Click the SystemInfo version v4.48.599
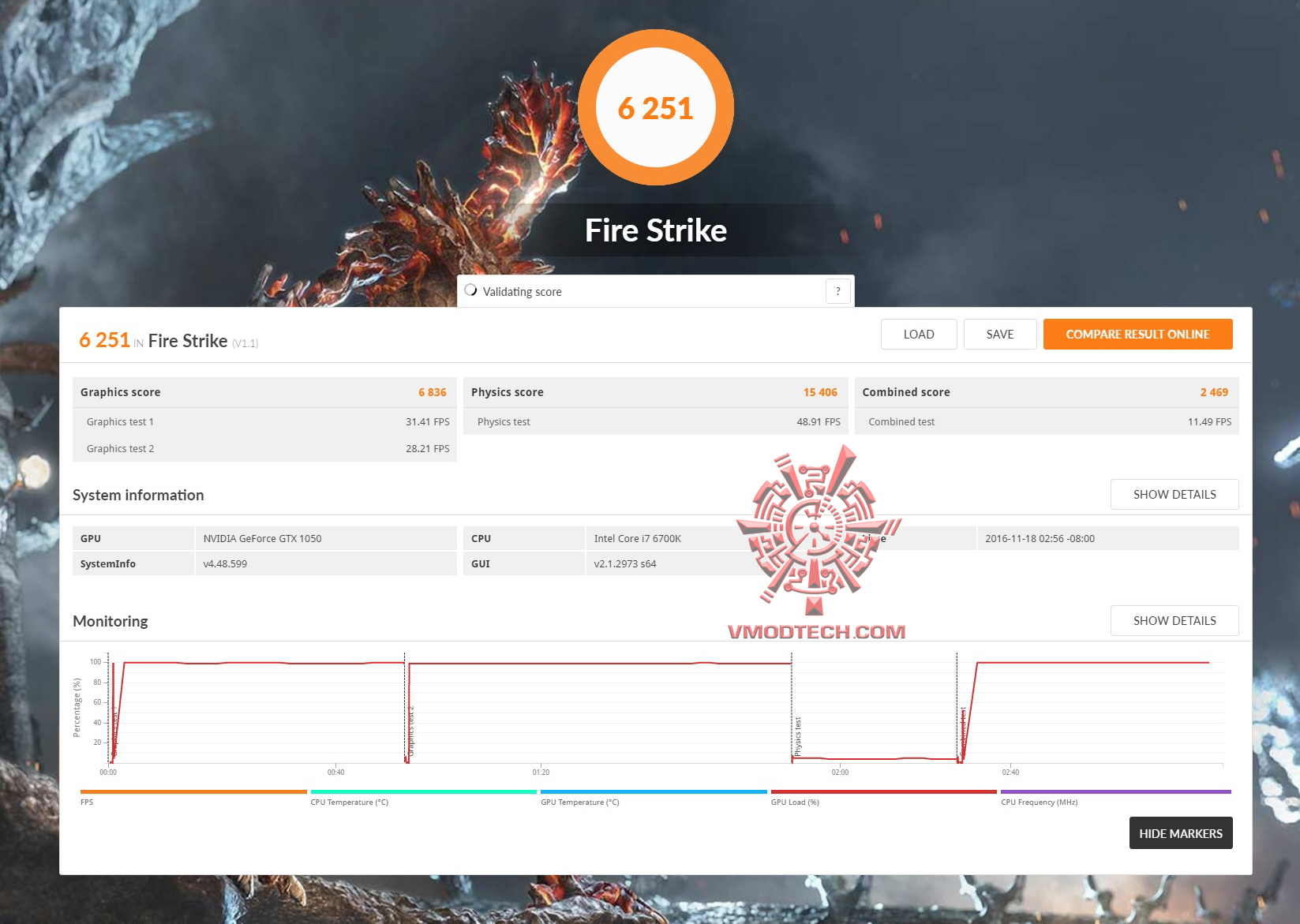This screenshot has height=924, width=1300. 225,564
